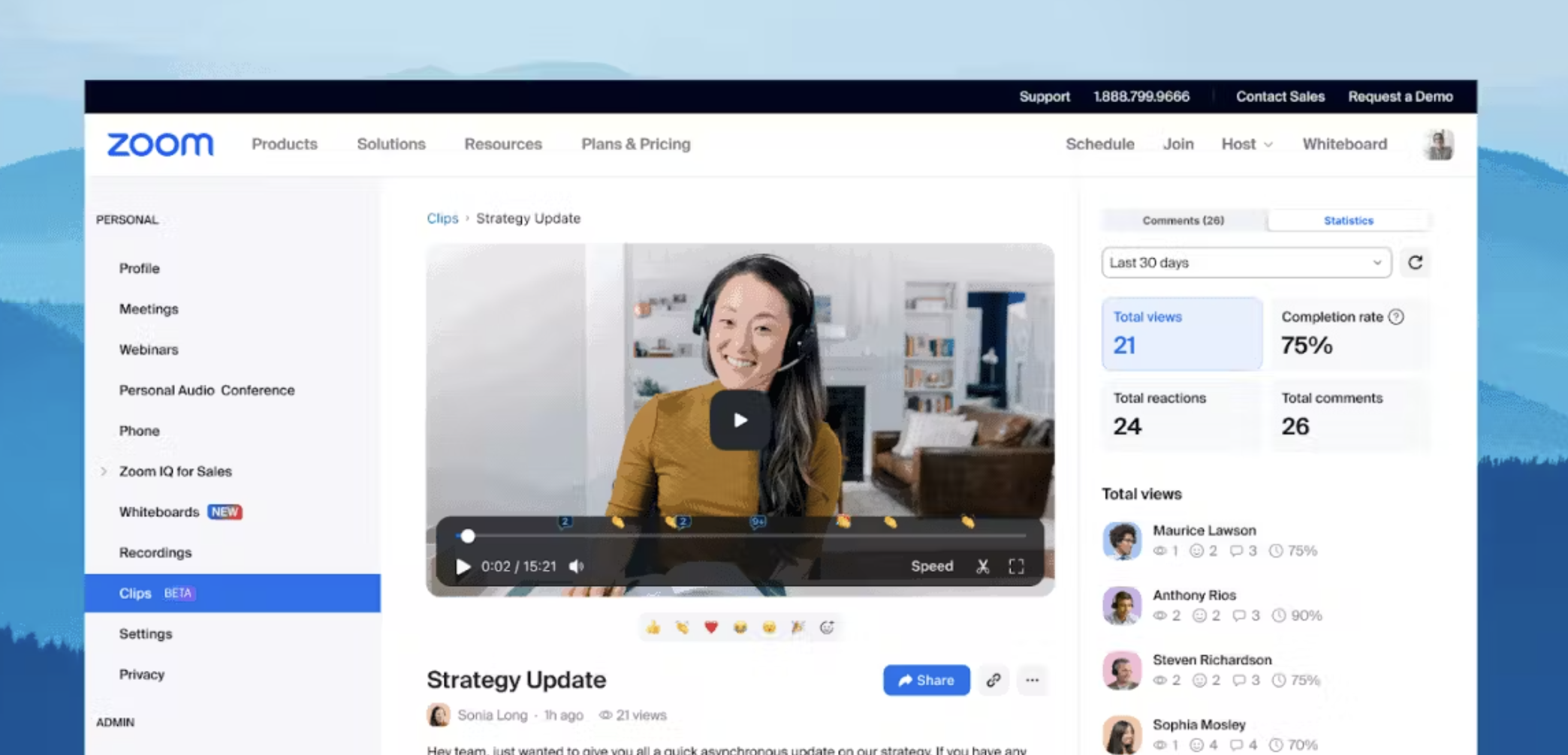1568x755 pixels.
Task: Click the Share button
Action: 927,680
